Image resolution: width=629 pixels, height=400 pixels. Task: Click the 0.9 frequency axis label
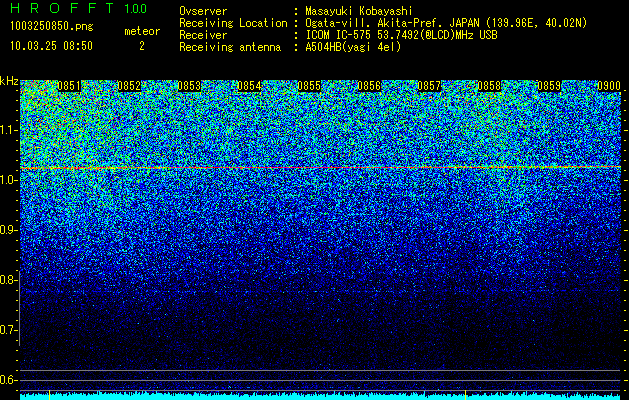(x=9, y=230)
